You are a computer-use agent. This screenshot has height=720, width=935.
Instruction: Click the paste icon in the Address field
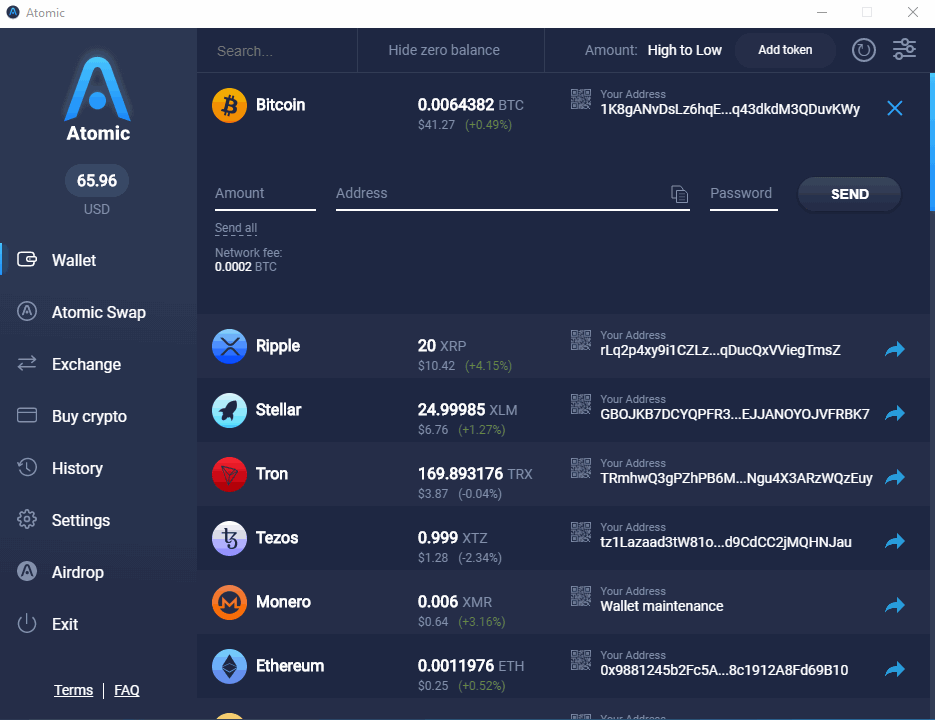[x=680, y=194]
